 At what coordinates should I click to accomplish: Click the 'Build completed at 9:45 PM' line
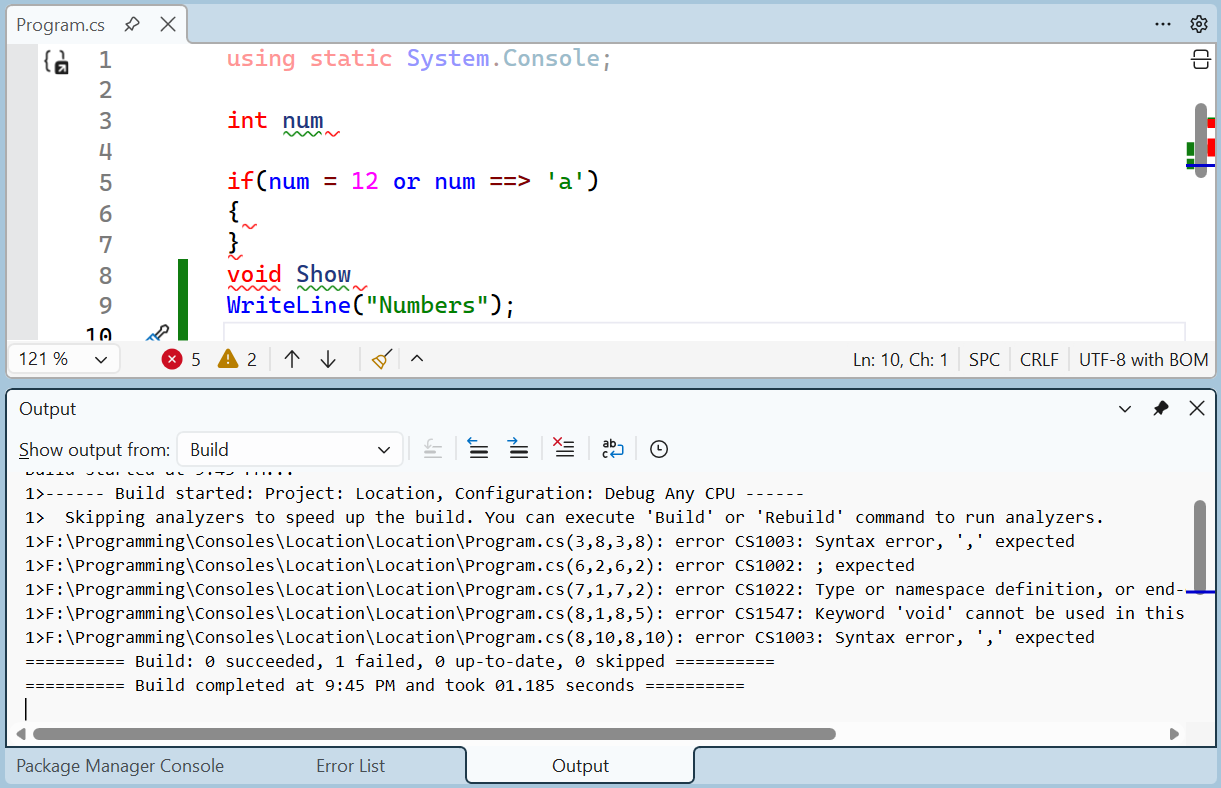(385, 685)
